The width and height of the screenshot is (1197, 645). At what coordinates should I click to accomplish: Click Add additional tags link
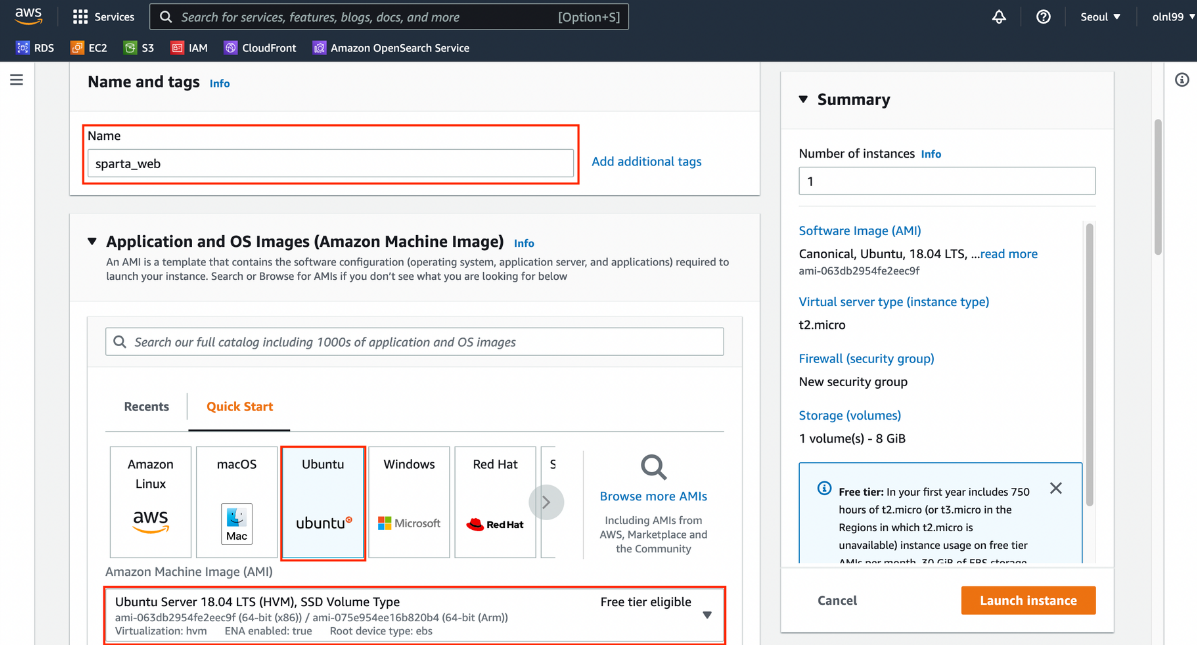(647, 162)
